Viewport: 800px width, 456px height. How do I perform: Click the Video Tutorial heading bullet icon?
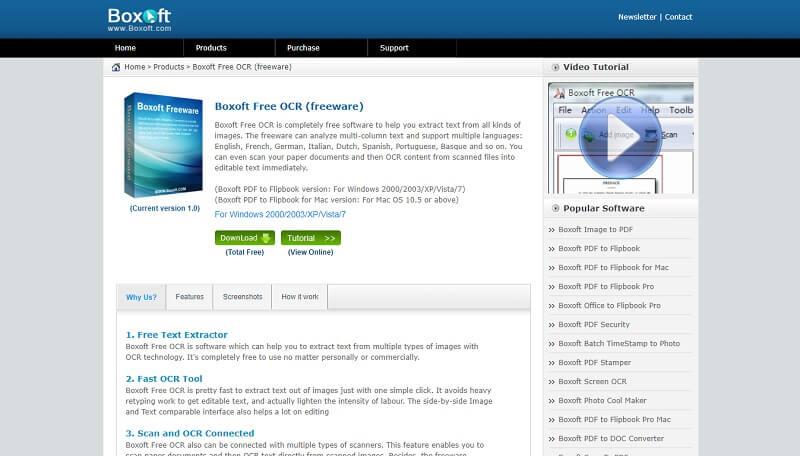tap(556, 67)
